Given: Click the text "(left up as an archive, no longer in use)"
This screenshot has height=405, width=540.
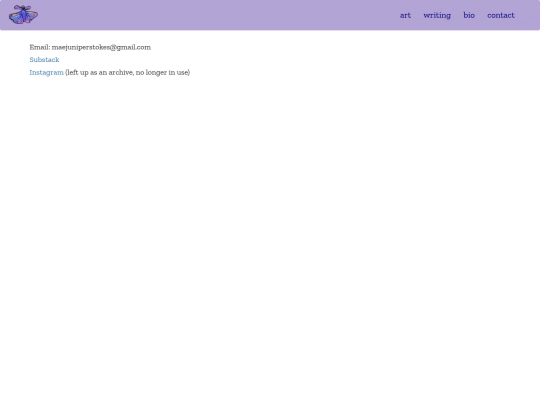Looking at the screenshot, I should 128,73.
